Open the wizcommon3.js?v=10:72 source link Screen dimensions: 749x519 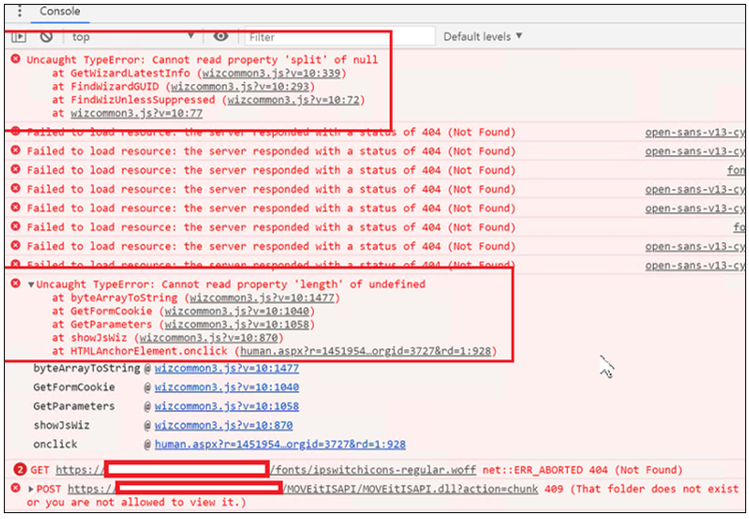293,100
